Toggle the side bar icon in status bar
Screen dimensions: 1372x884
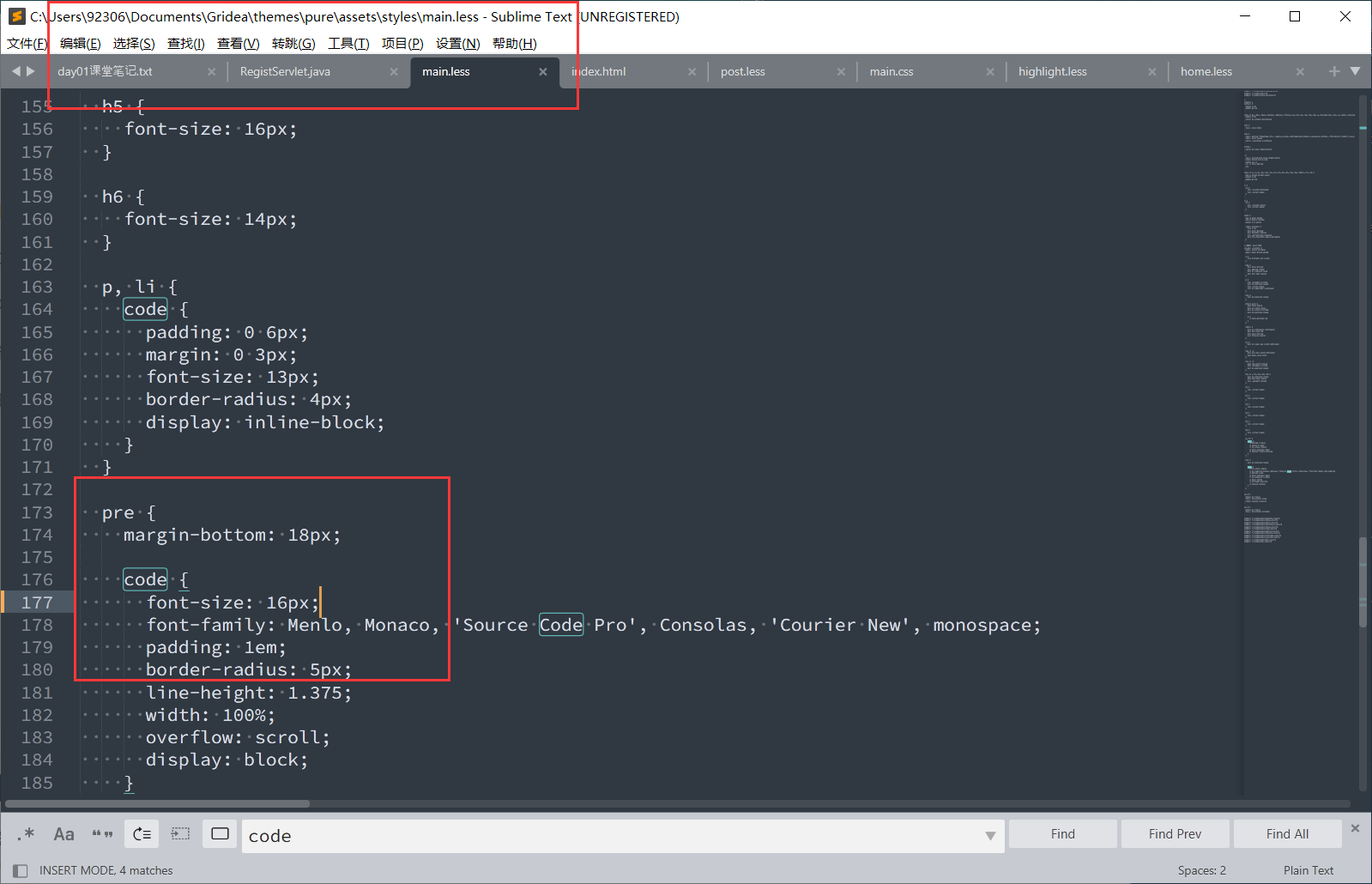[21, 870]
